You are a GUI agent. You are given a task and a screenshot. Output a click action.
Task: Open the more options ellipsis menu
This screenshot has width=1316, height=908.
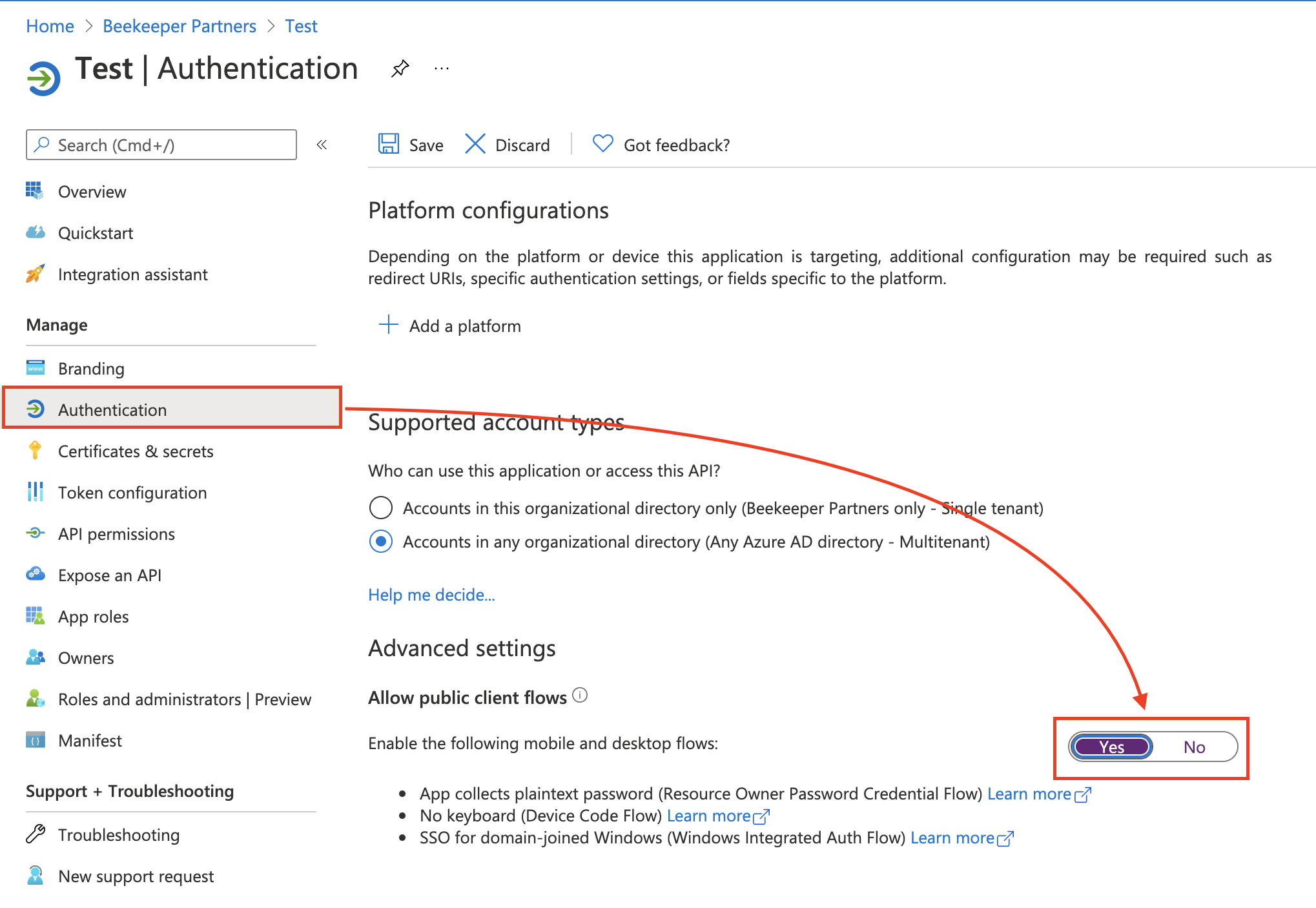442,68
